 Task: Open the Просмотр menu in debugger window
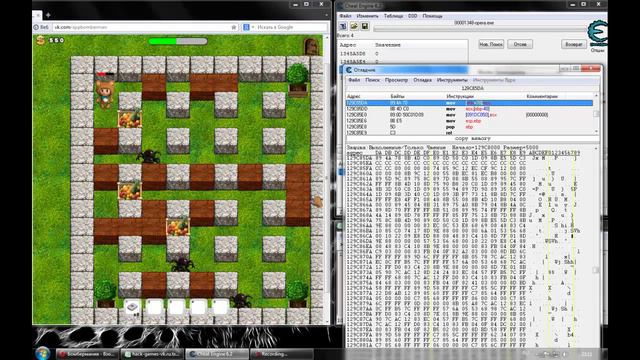396,80
